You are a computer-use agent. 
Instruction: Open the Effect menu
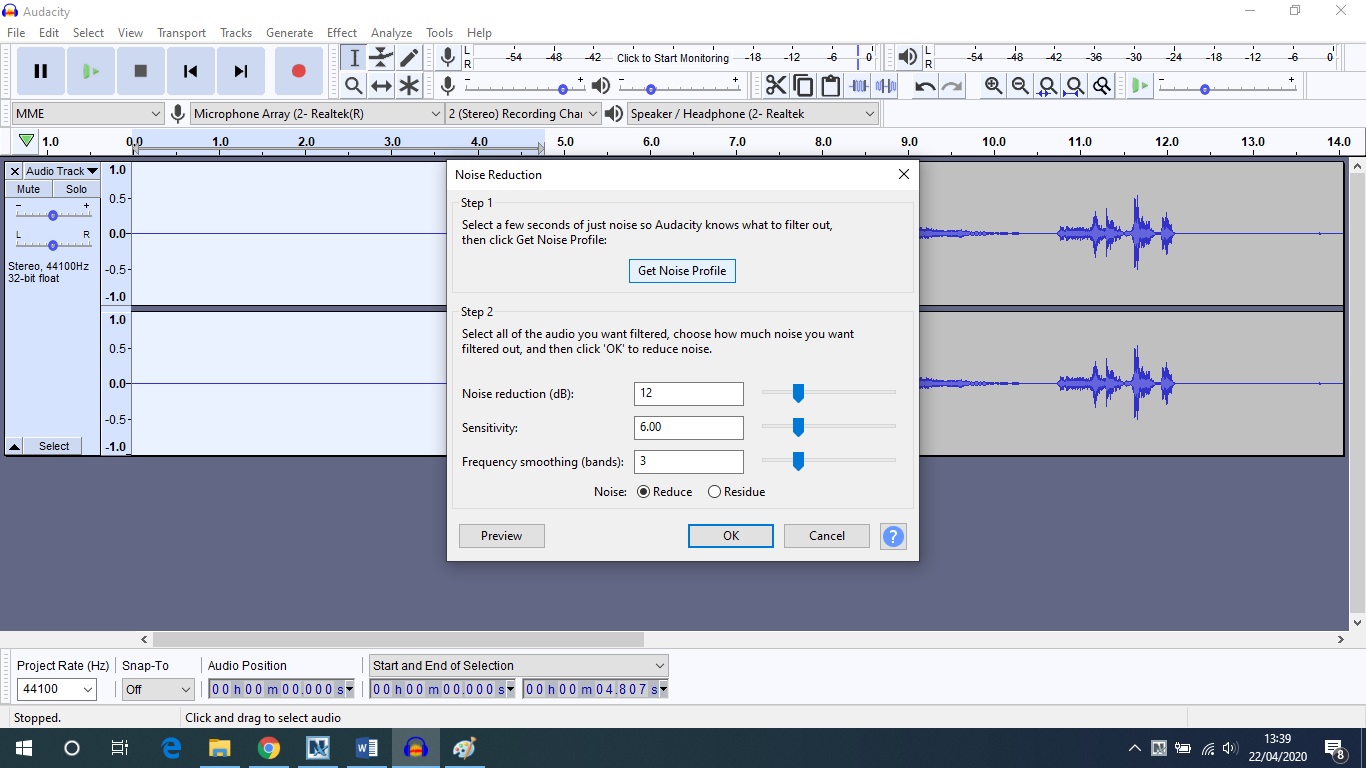[x=342, y=33]
